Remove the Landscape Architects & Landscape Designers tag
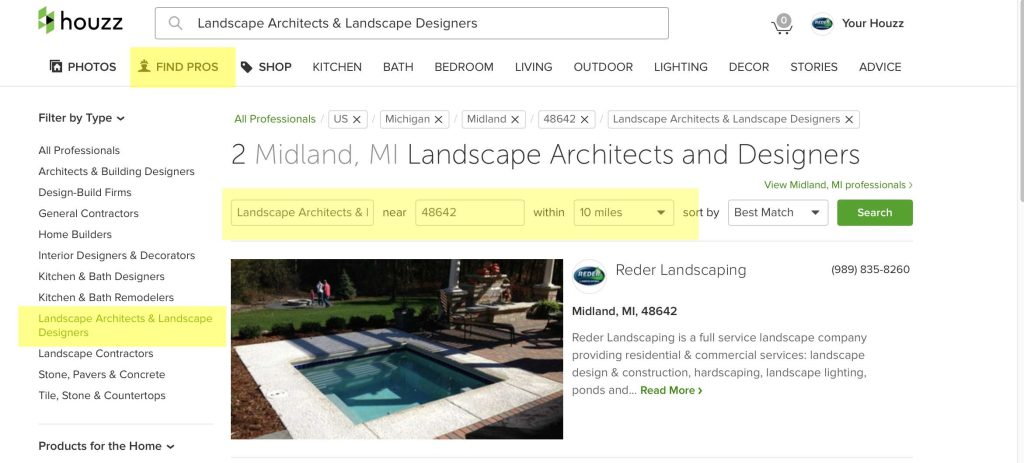The height and width of the screenshot is (463, 1024). 848,120
